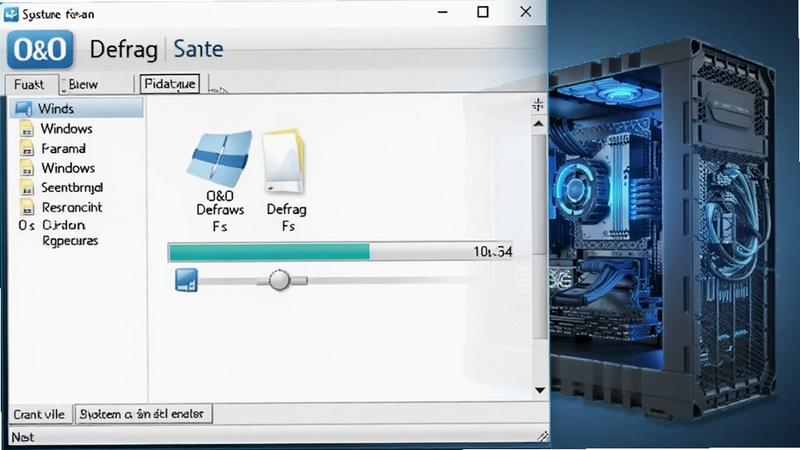Select the Winds drive in the sidebar
Viewport: 800px width, 450px height.
77,108
